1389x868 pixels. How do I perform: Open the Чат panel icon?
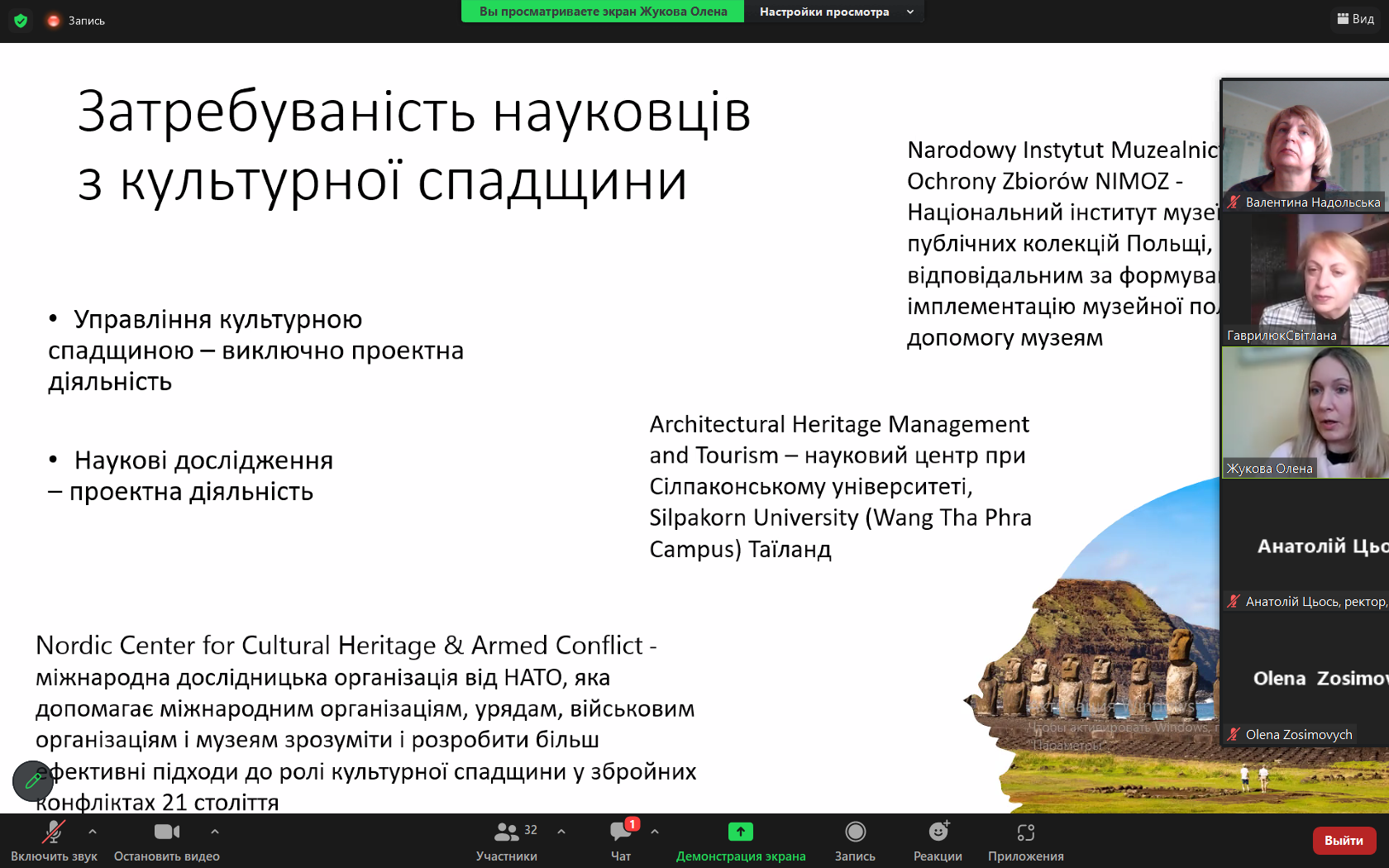[619, 832]
